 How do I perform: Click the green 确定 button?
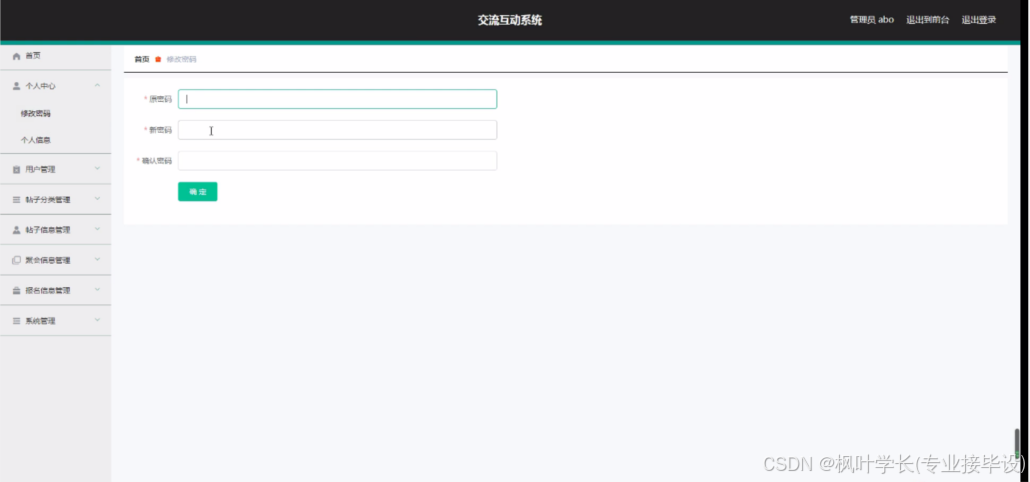[x=198, y=192]
